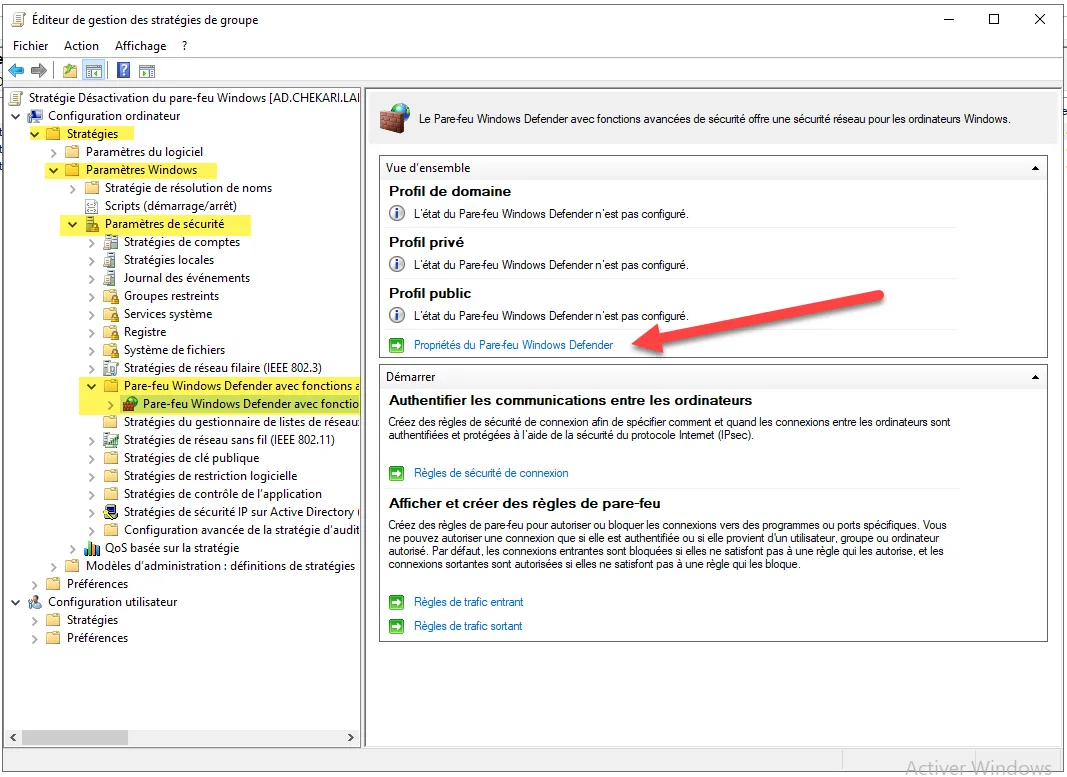Collapse the Paramètres de sécurité node
Screen dimensions: 1067x777
pos(72,225)
